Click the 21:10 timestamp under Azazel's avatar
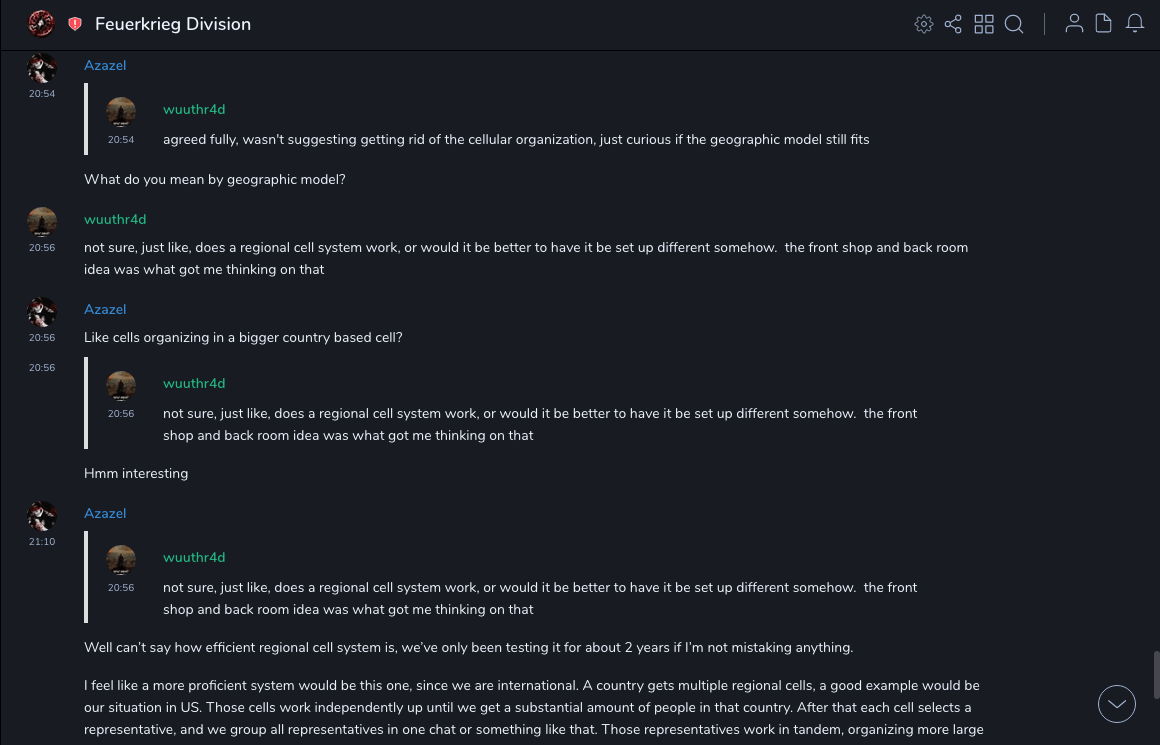Viewport: 1160px width, 745px height. pos(42,542)
